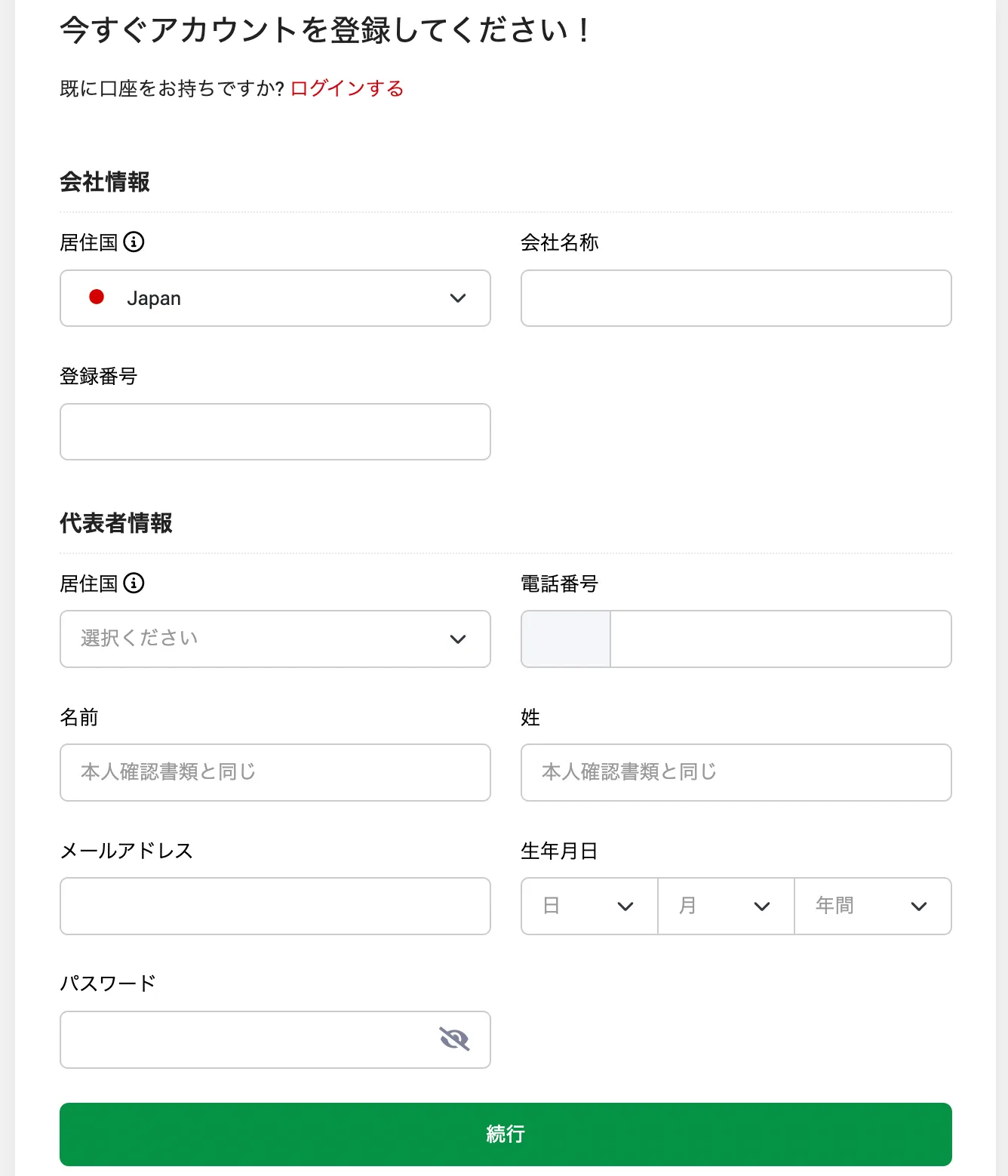Click the phone country code box

coord(566,639)
